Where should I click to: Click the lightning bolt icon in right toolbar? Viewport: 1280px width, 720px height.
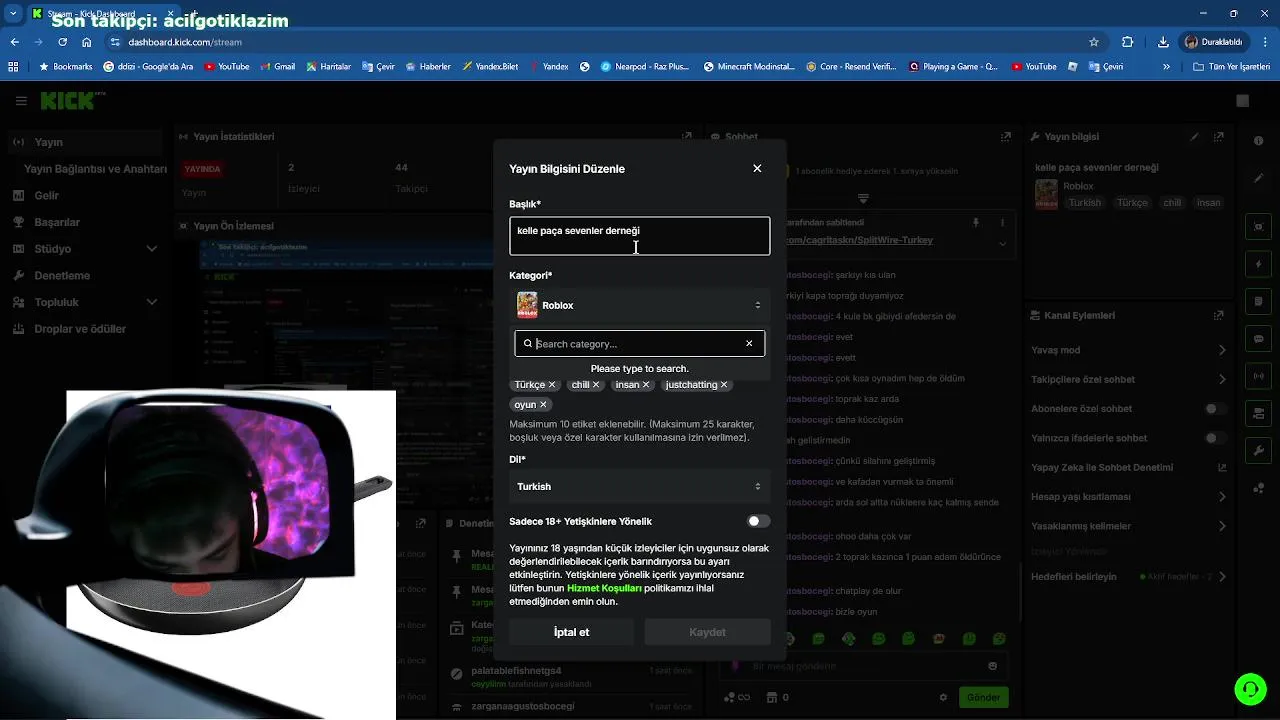[1259, 264]
